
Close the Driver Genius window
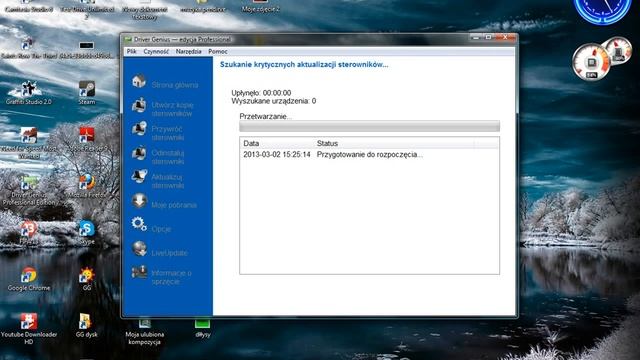tap(505, 38)
